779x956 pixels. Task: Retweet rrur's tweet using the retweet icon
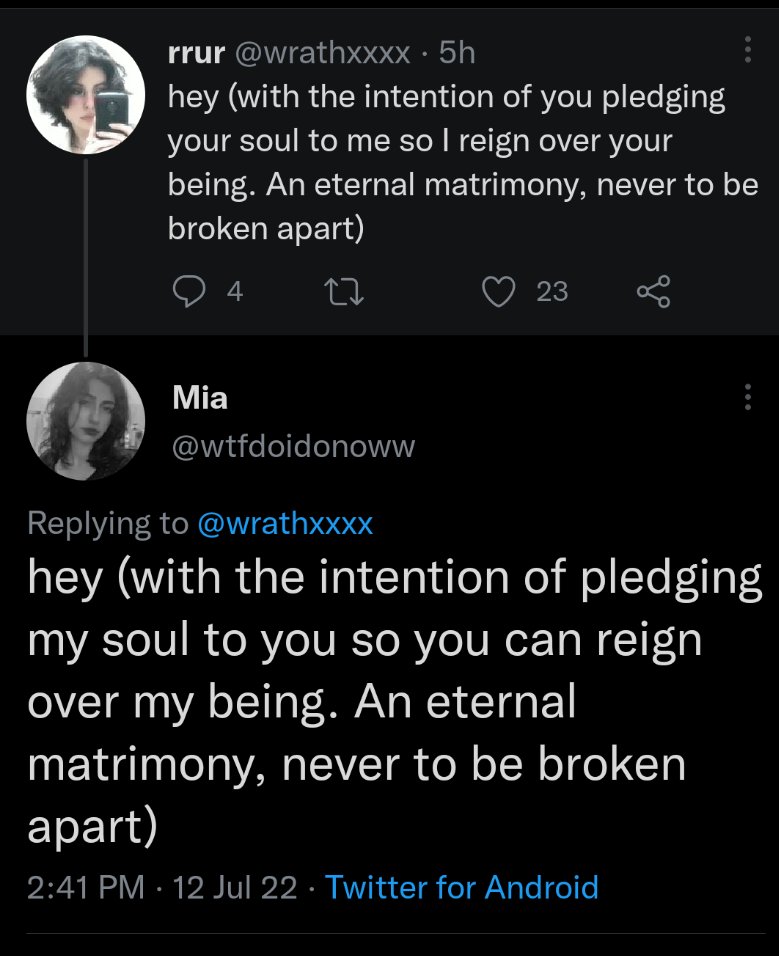point(344,291)
